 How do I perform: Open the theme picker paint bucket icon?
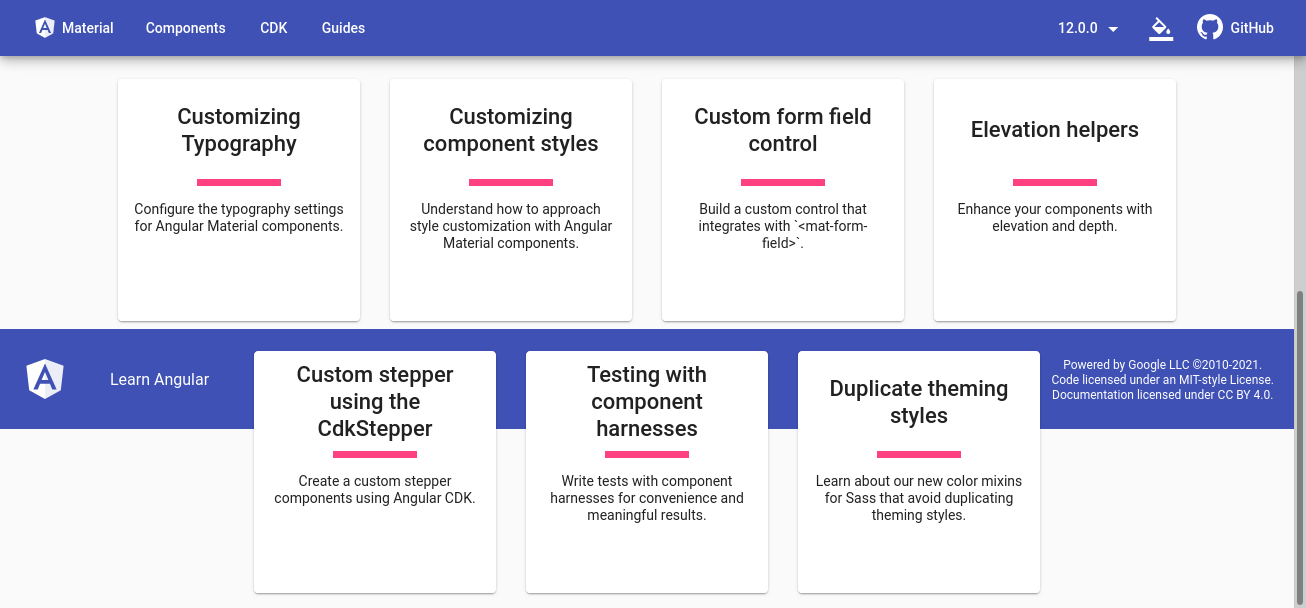point(1160,28)
